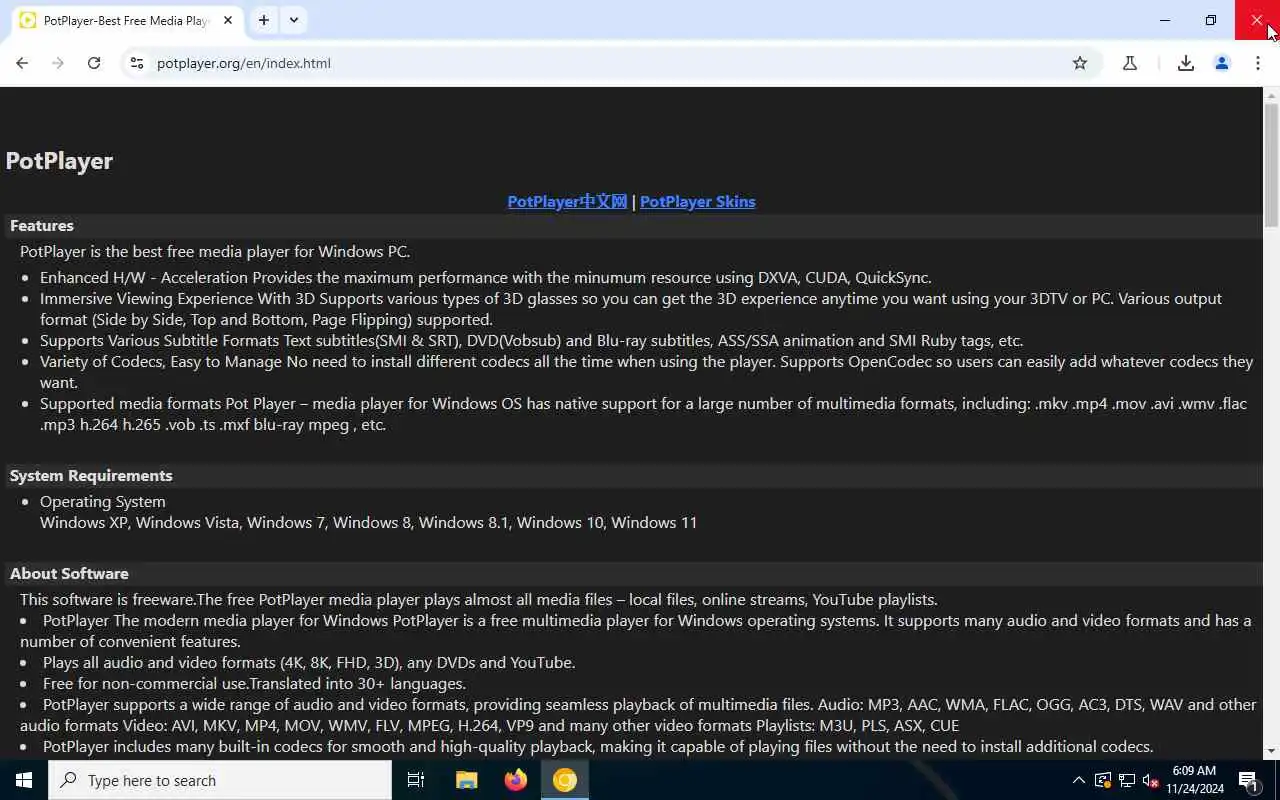Show hidden system tray icons
Viewport: 1280px width, 800px height.
pos(1079,780)
